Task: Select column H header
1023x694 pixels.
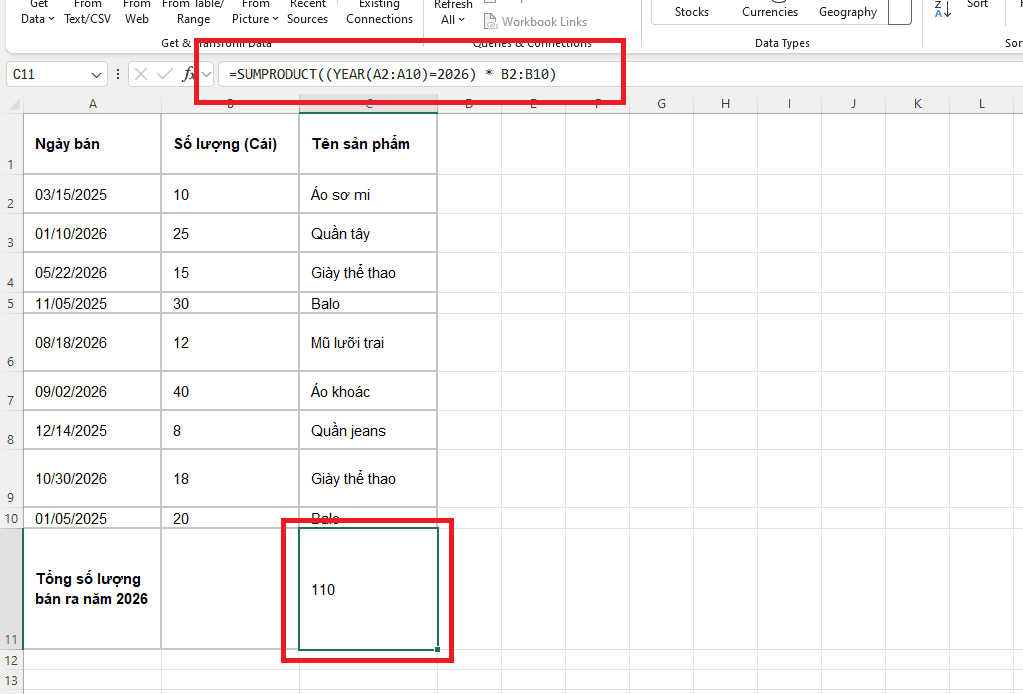Action: point(725,104)
